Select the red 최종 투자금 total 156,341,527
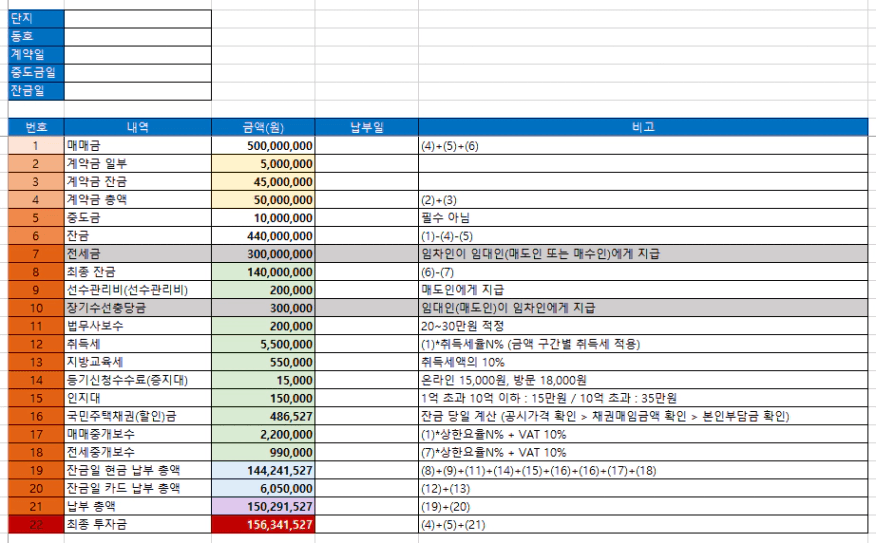 click(264, 524)
